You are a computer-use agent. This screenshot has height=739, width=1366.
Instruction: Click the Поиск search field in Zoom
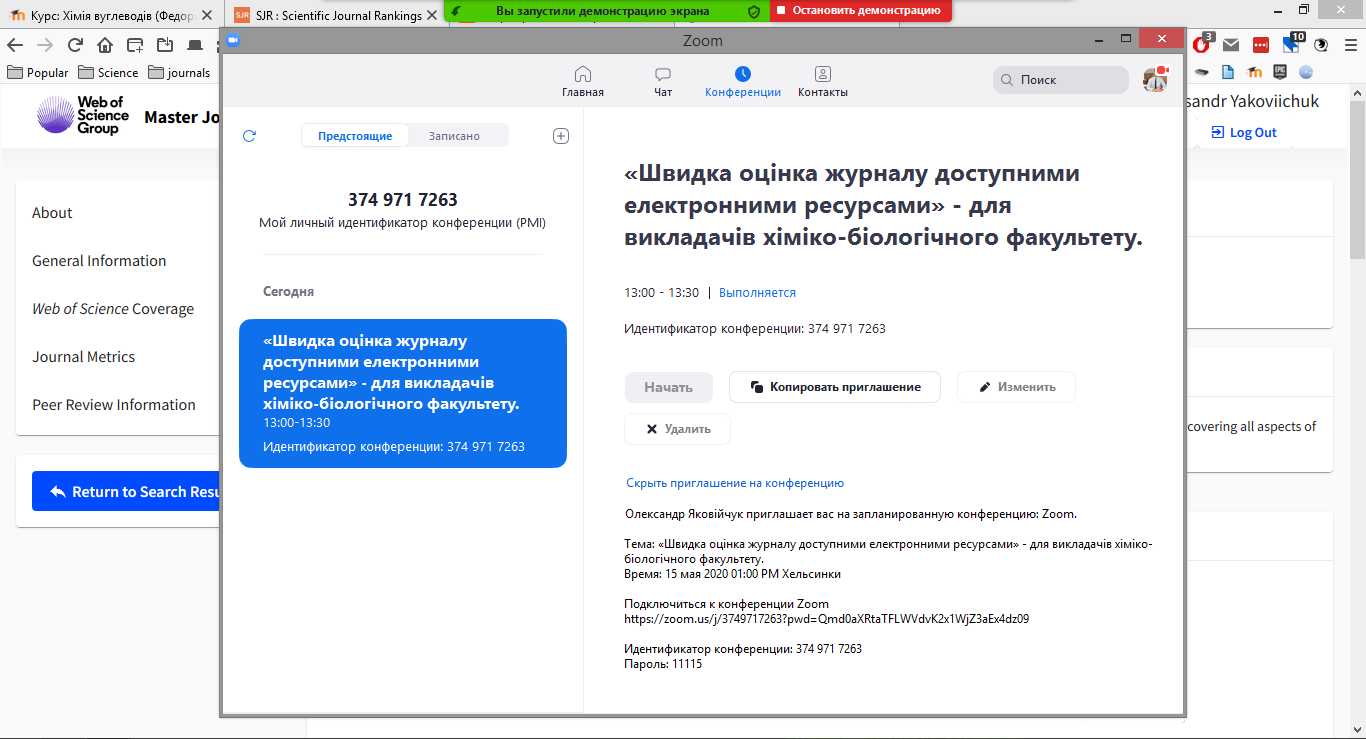pos(1060,80)
